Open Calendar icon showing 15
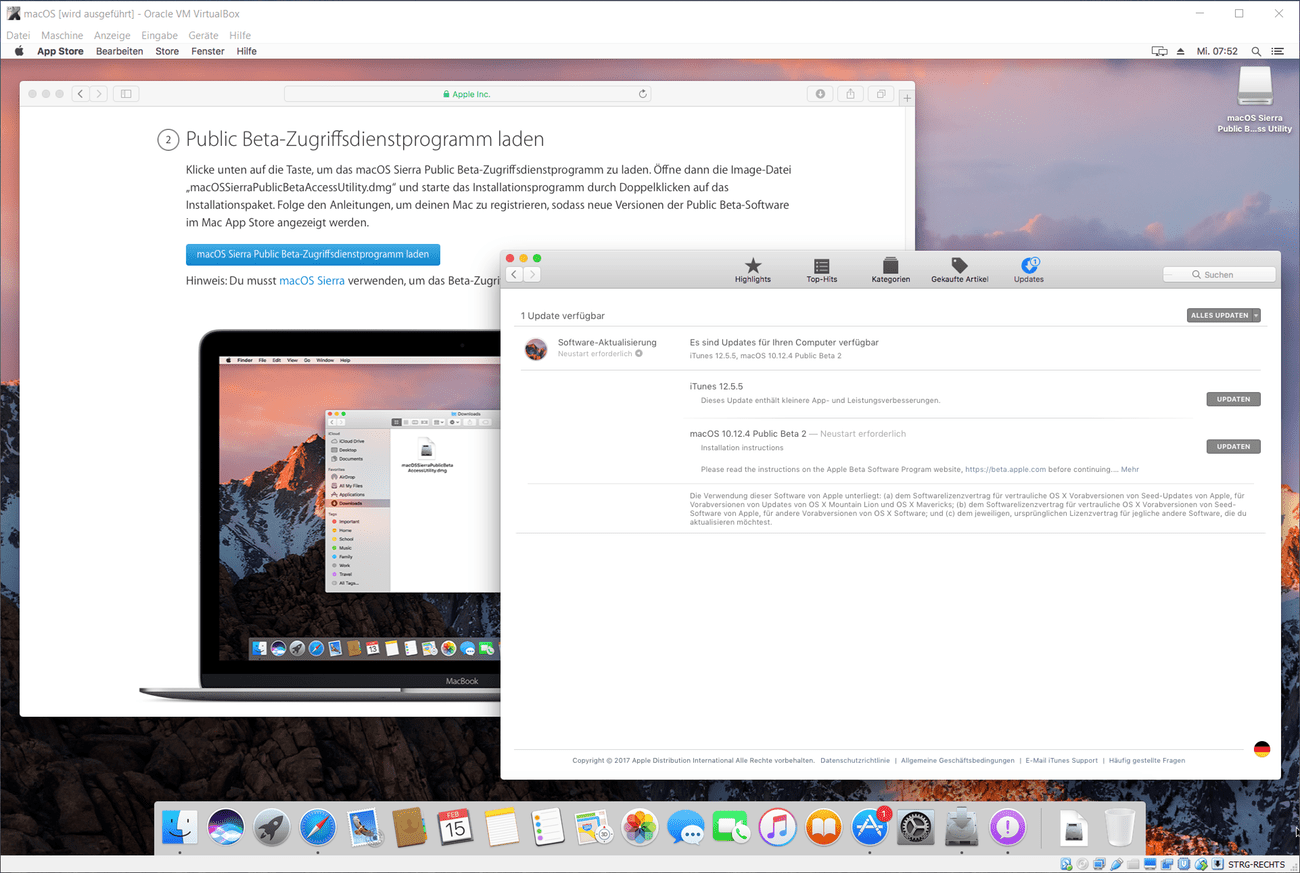The height and width of the screenshot is (873, 1300). (456, 827)
